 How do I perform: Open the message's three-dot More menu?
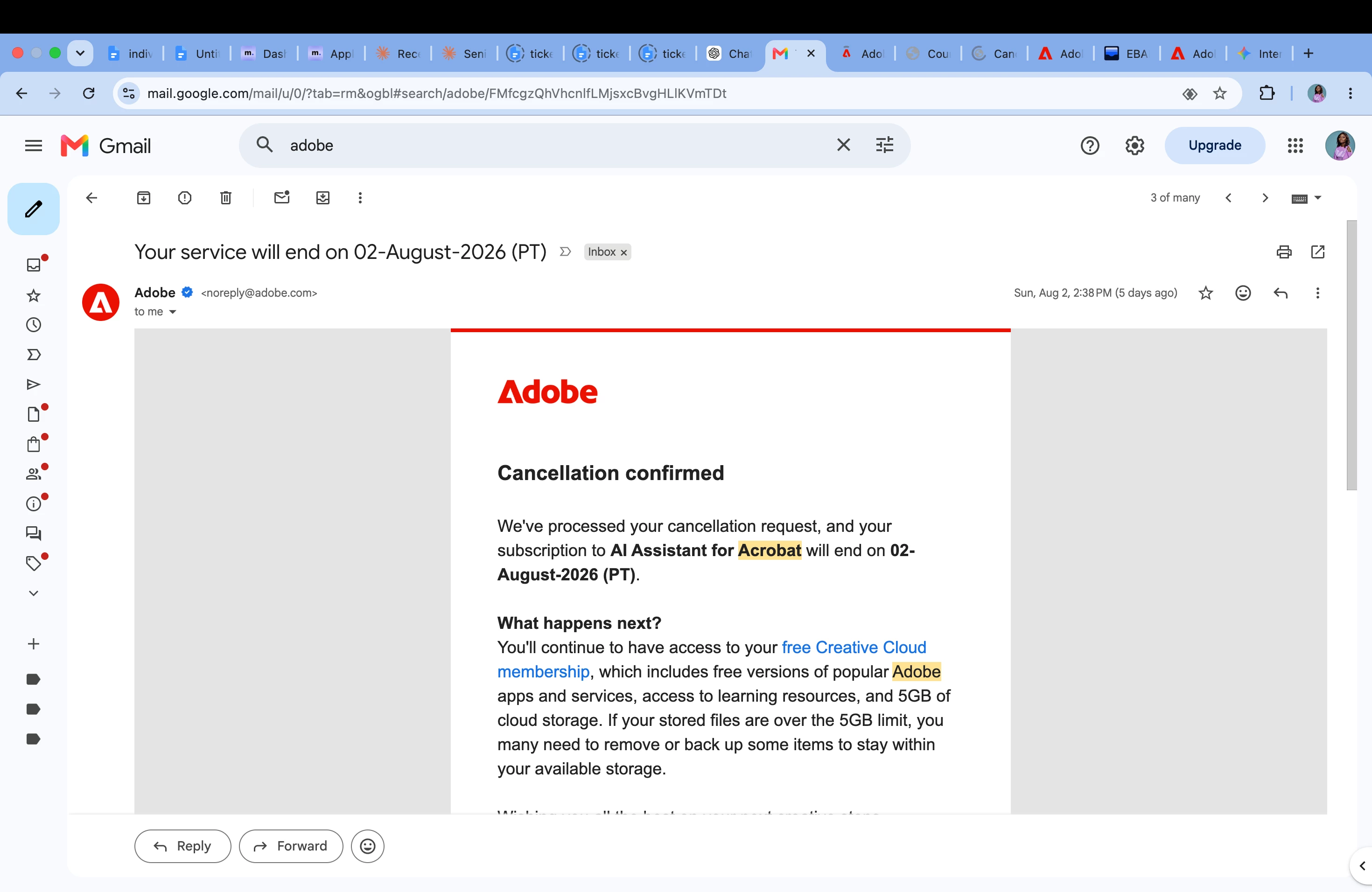click(1317, 293)
